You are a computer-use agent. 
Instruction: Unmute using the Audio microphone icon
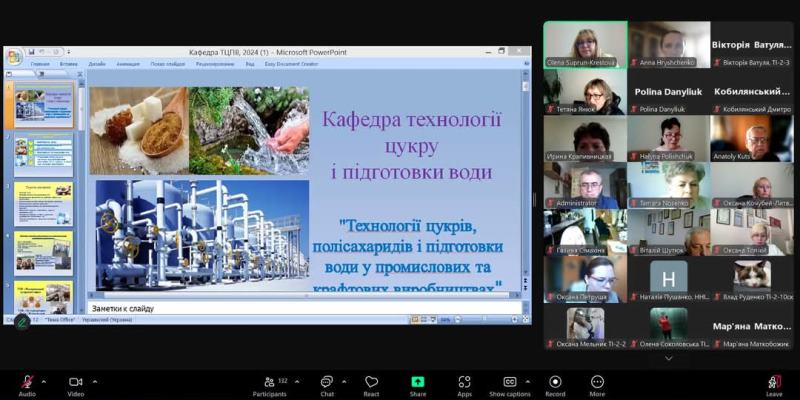coord(27,382)
